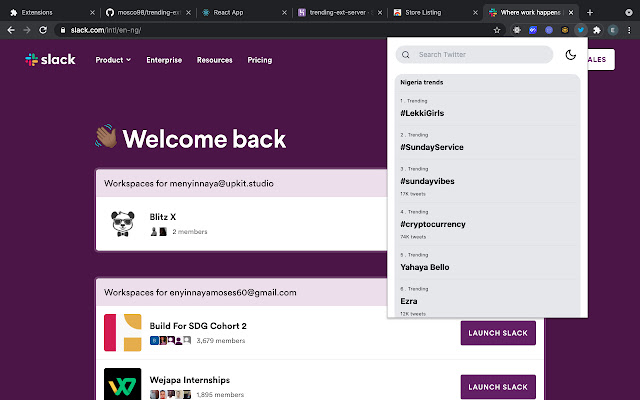This screenshot has height=400, width=640.
Task: Click the purple round extension icon
Action: coord(549,30)
